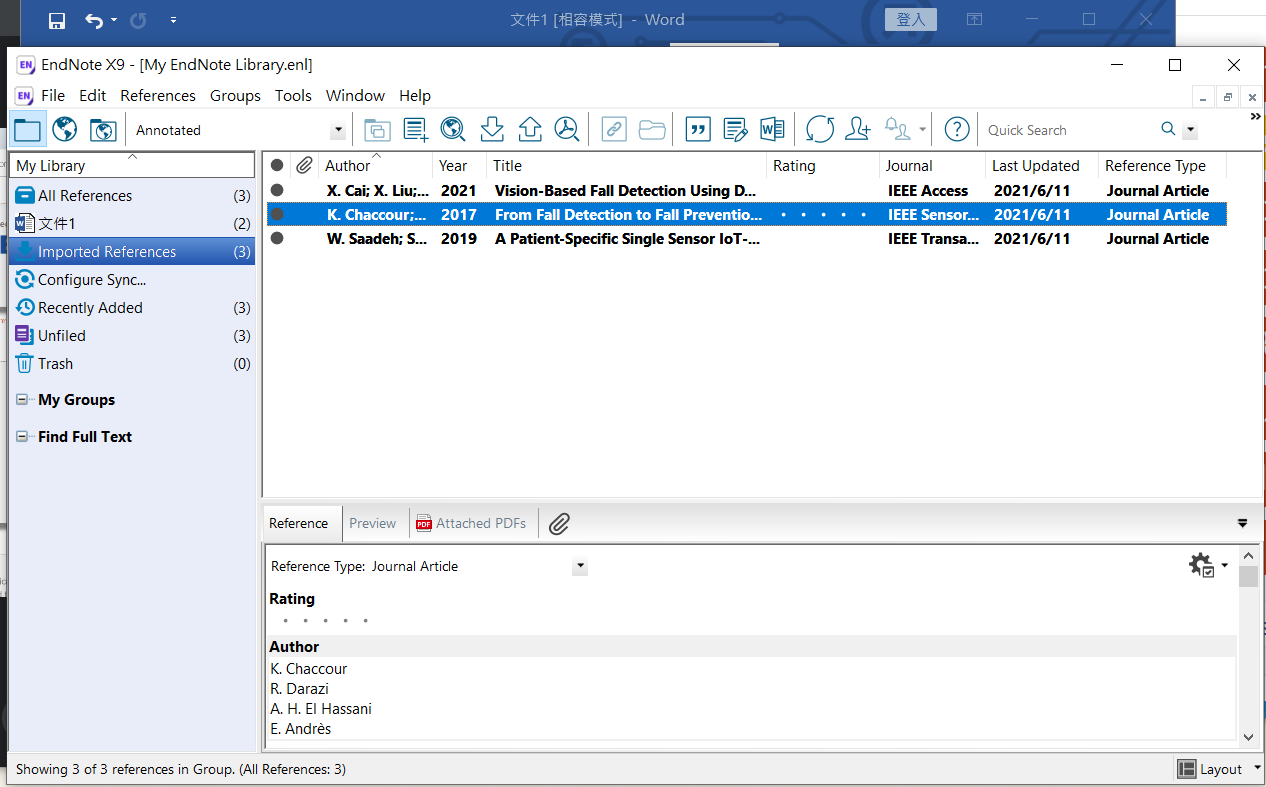Switch to Integrated Library & Online Search mode
The width and height of the screenshot is (1266, 787).
(102, 129)
